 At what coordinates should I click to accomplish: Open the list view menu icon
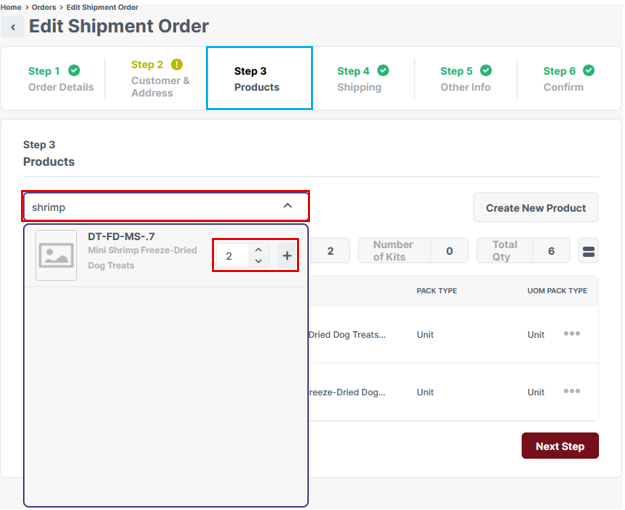click(x=589, y=251)
